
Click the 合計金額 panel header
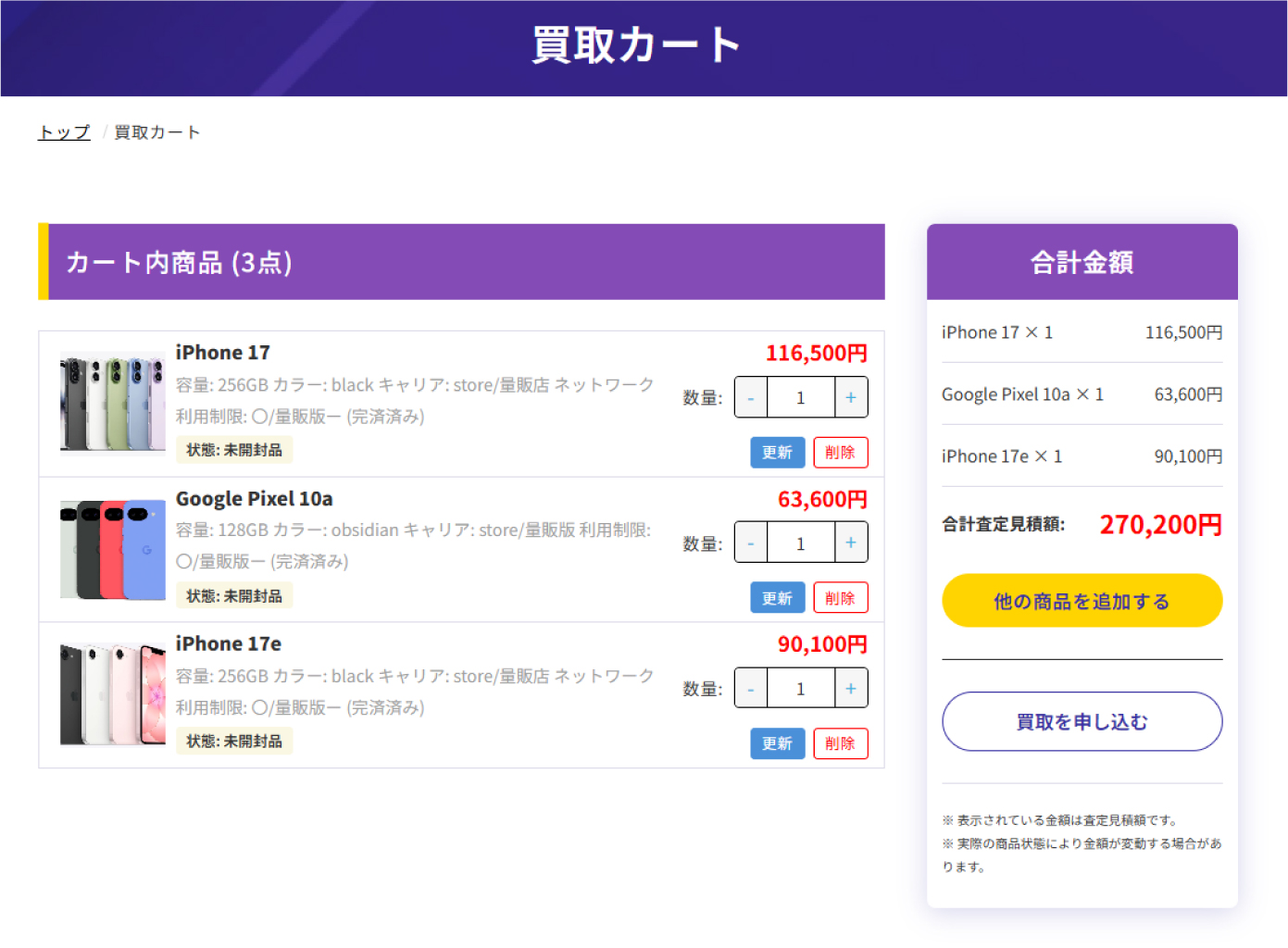[1082, 262]
